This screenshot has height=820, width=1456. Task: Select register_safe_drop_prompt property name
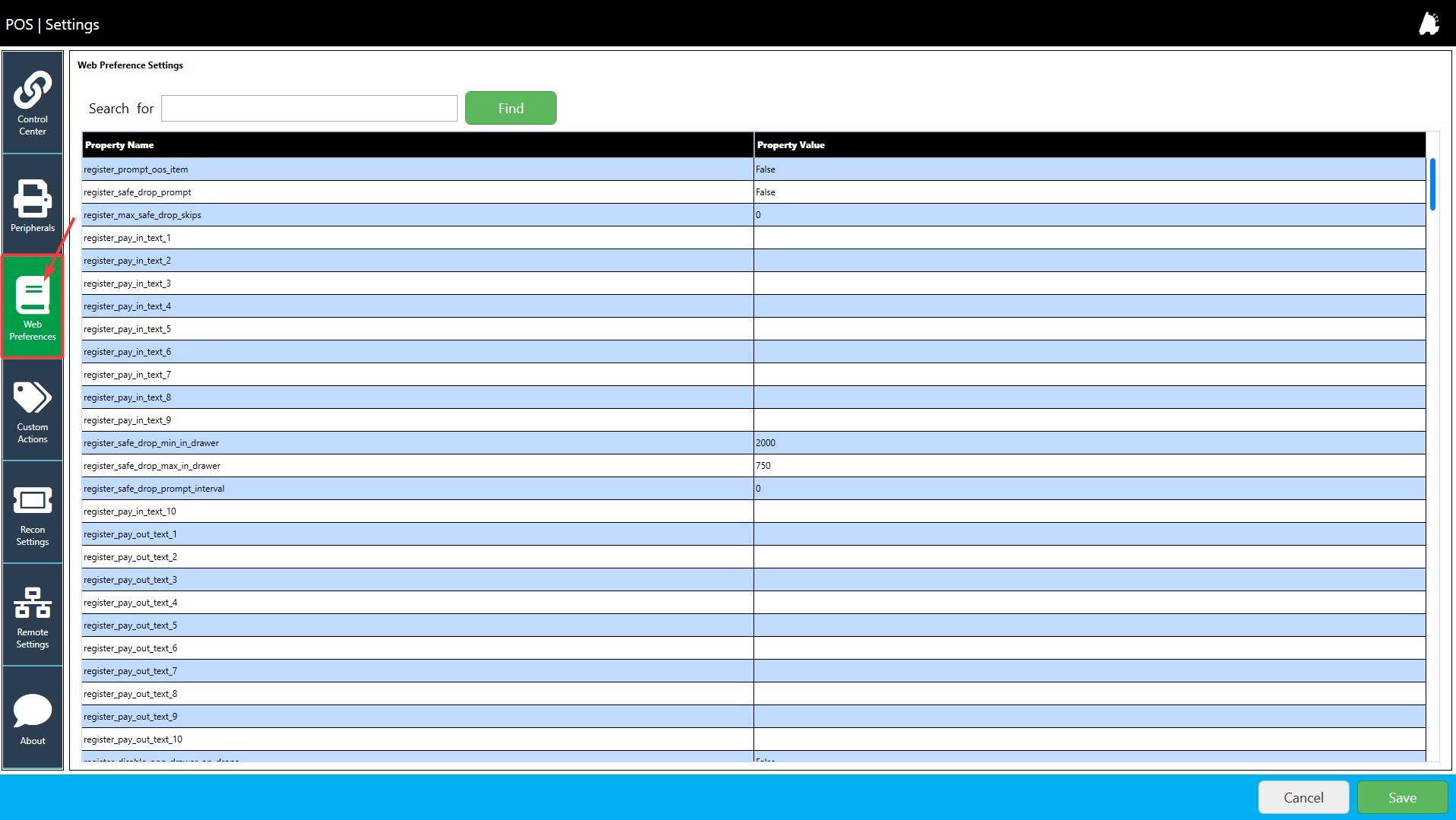[138, 192]
